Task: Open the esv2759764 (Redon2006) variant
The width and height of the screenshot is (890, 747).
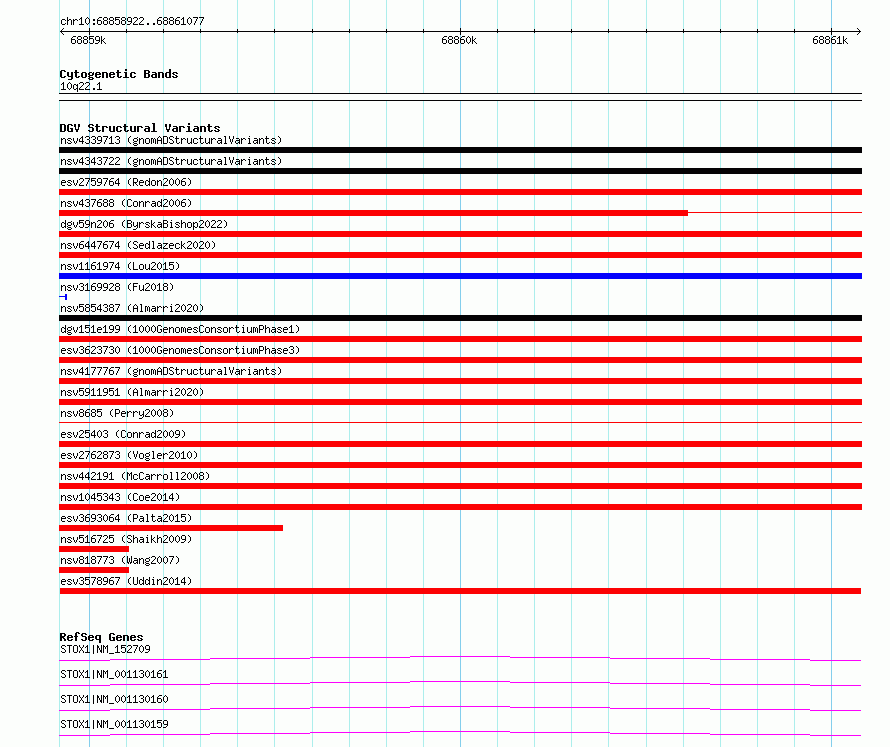Action: point(126,182)
